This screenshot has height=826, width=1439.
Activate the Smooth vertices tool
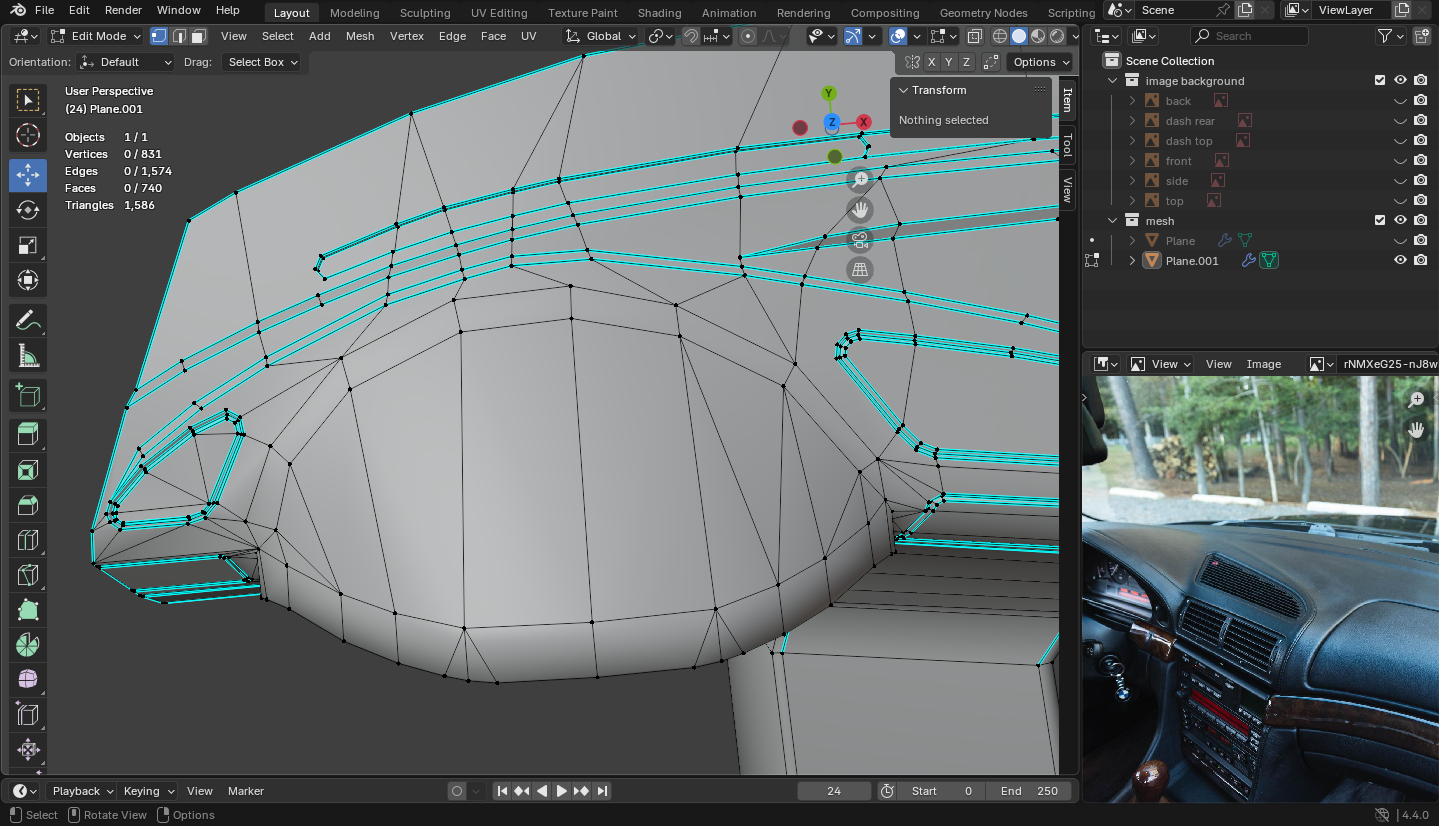click(x=28, y=680)
